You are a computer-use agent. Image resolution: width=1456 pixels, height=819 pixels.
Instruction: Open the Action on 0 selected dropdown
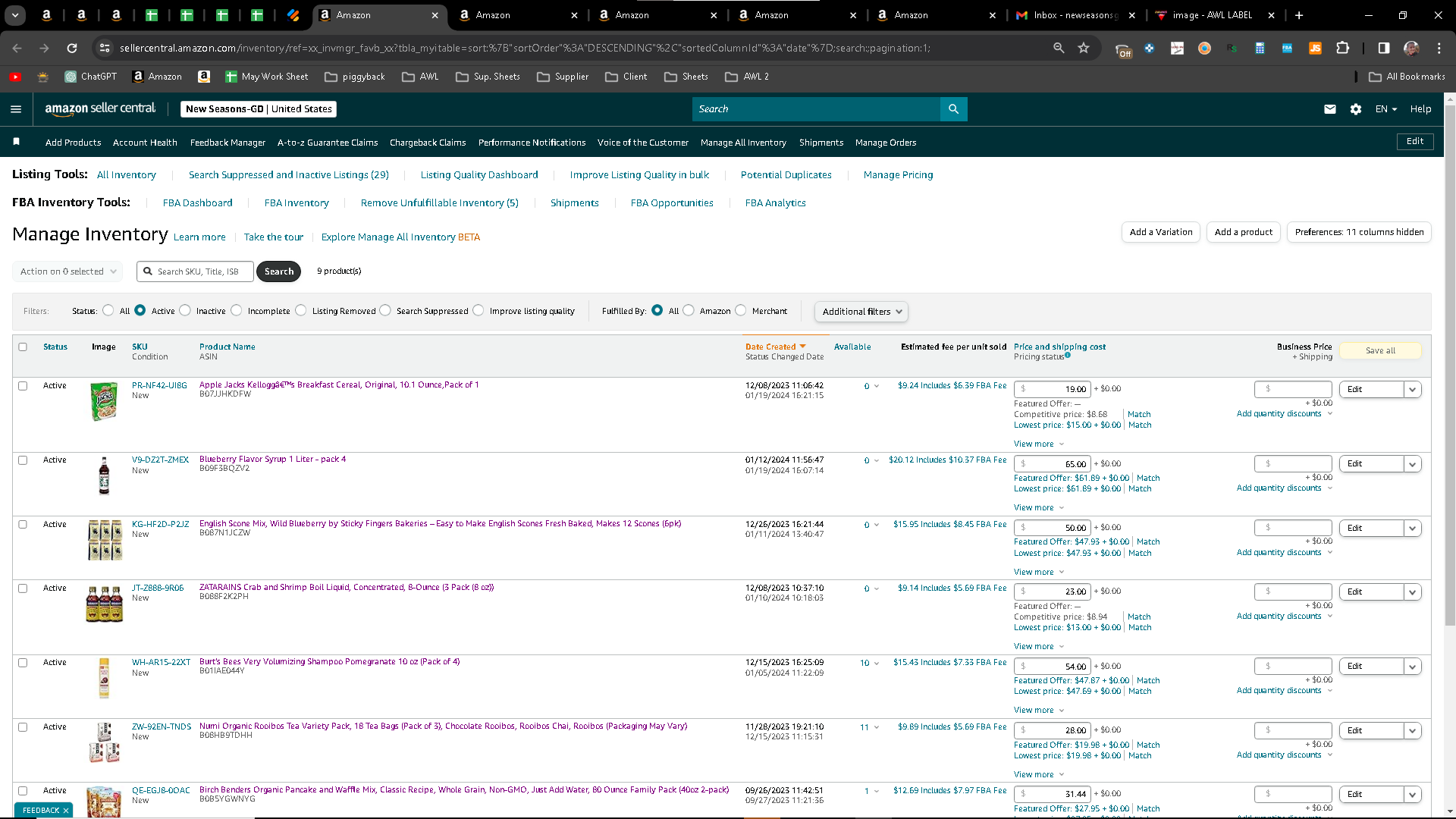click(x=67, y=271)
